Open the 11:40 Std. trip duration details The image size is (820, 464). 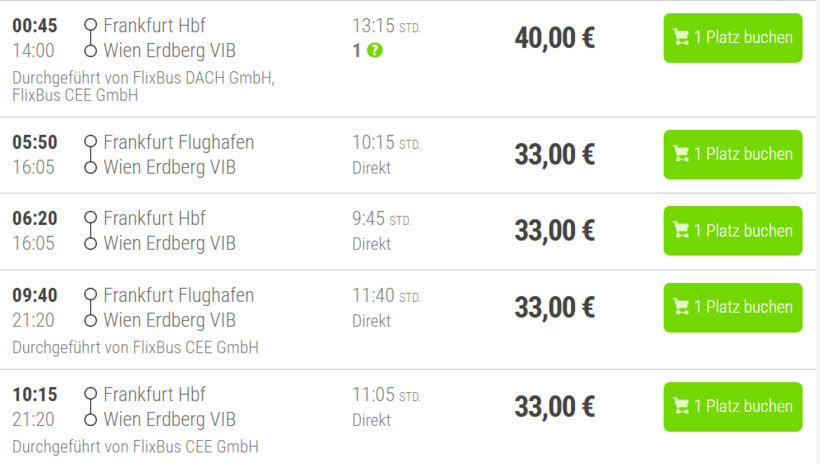pos(385,296)
